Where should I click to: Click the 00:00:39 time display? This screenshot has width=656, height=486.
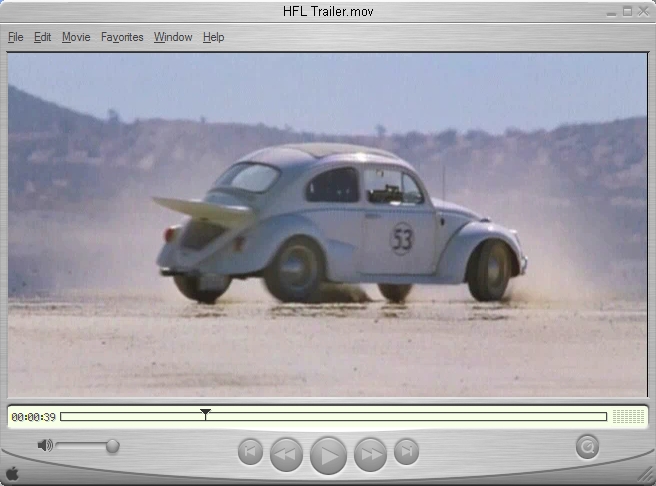pyautogui.click(x=33, y=417)
